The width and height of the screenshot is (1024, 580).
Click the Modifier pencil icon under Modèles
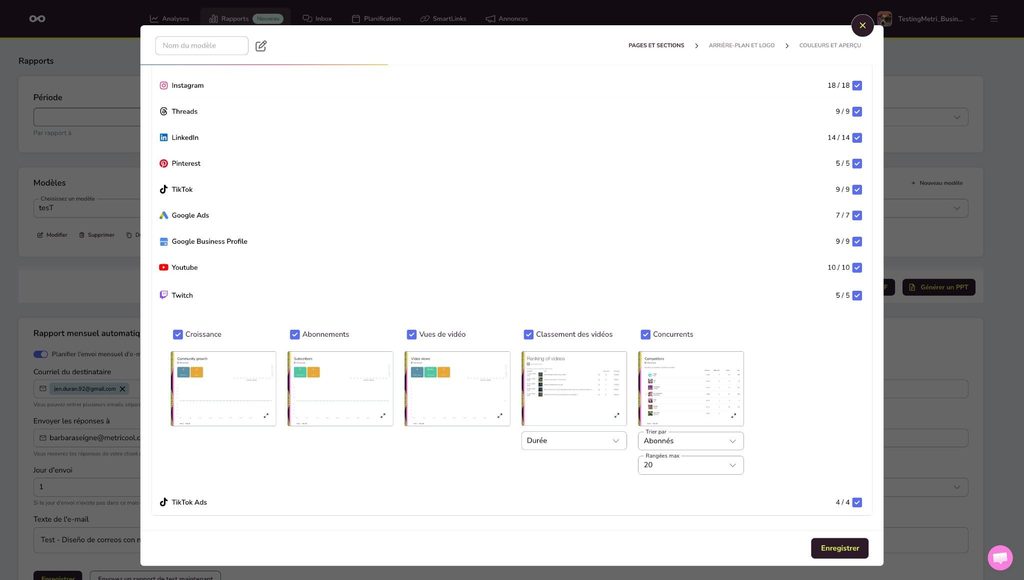point(40,235)
